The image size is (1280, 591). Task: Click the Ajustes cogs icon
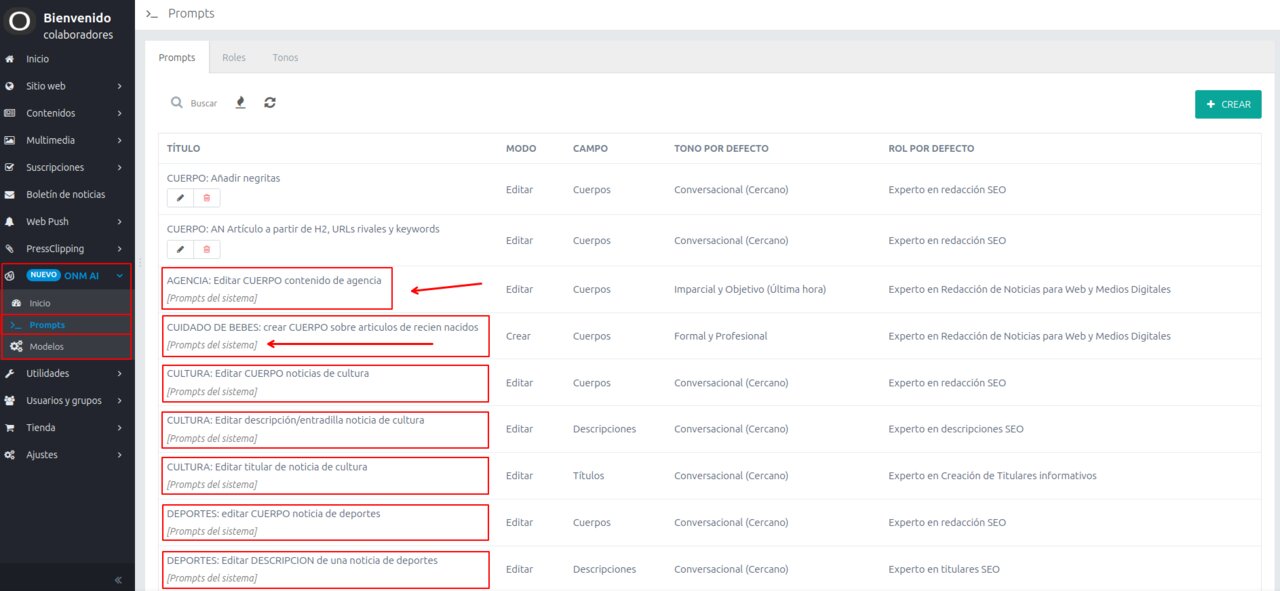point(10,454)
